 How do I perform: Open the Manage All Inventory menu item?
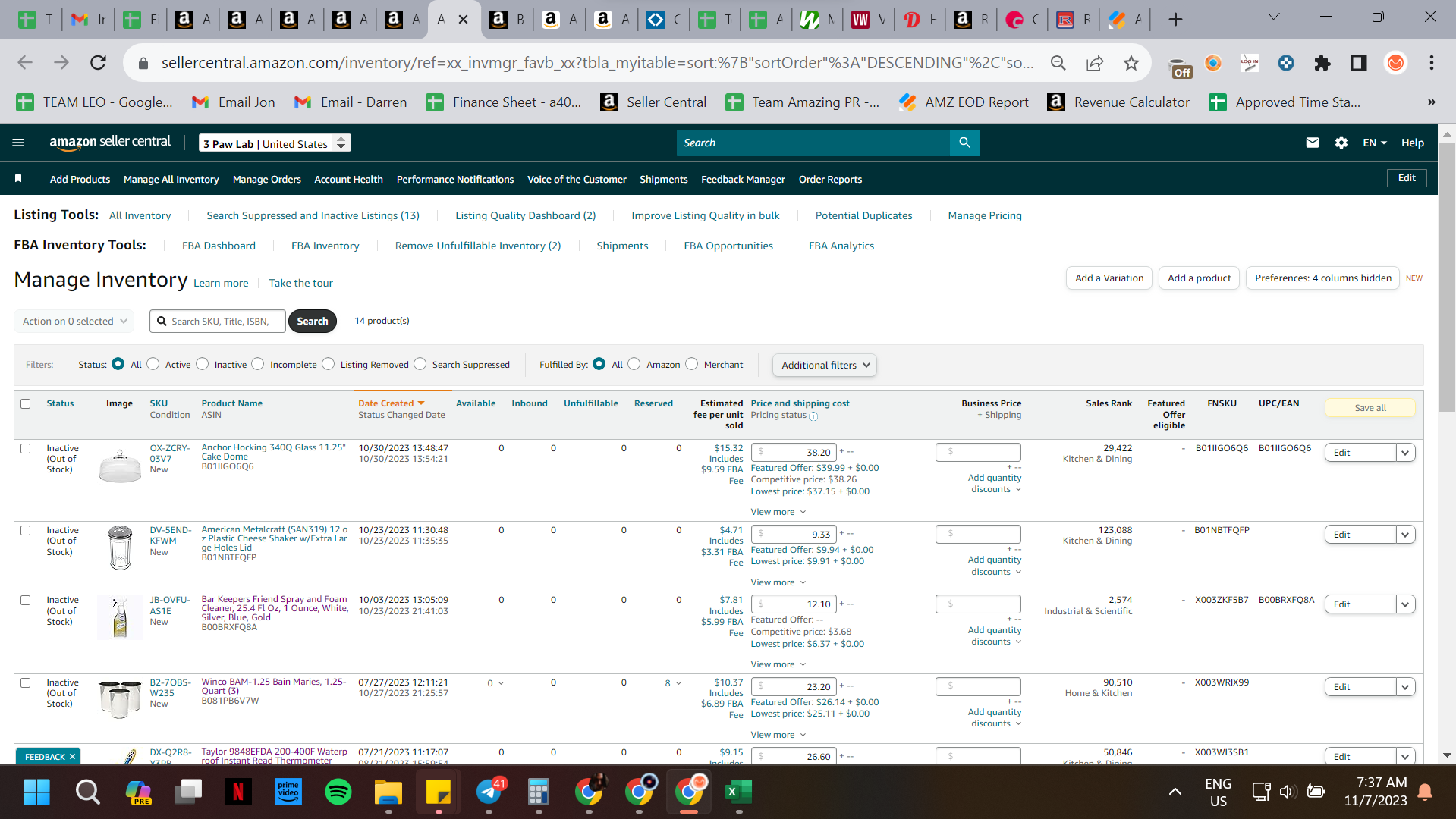coord(171,179)
